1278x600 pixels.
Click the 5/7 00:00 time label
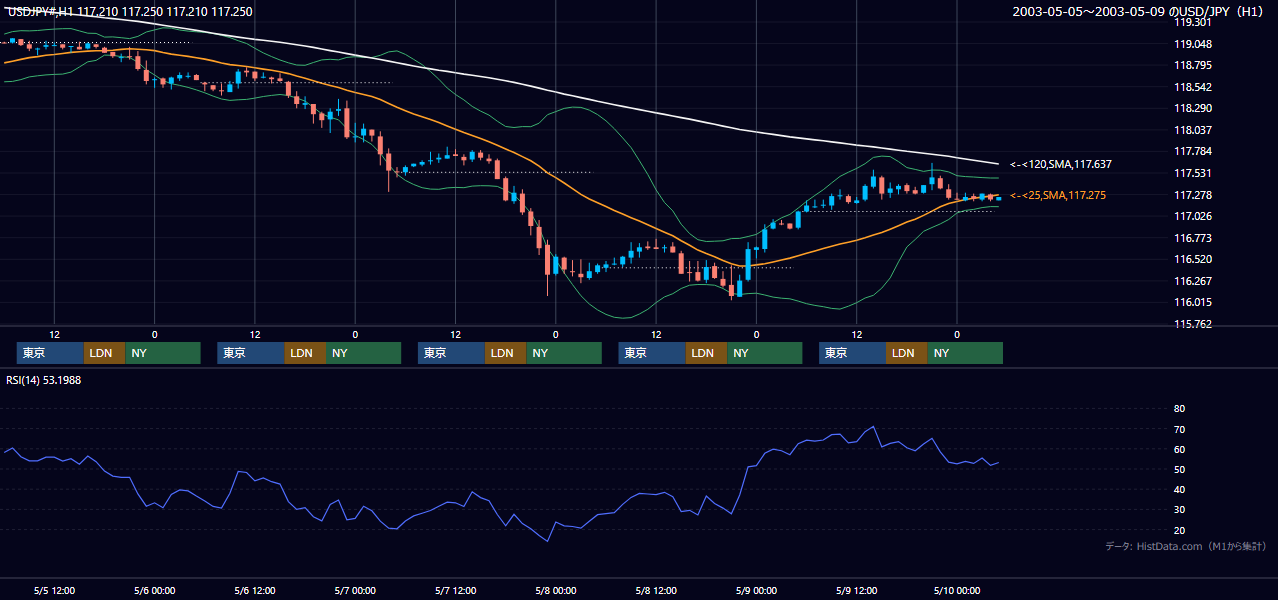pyautogui.click(x=355, y=590)
